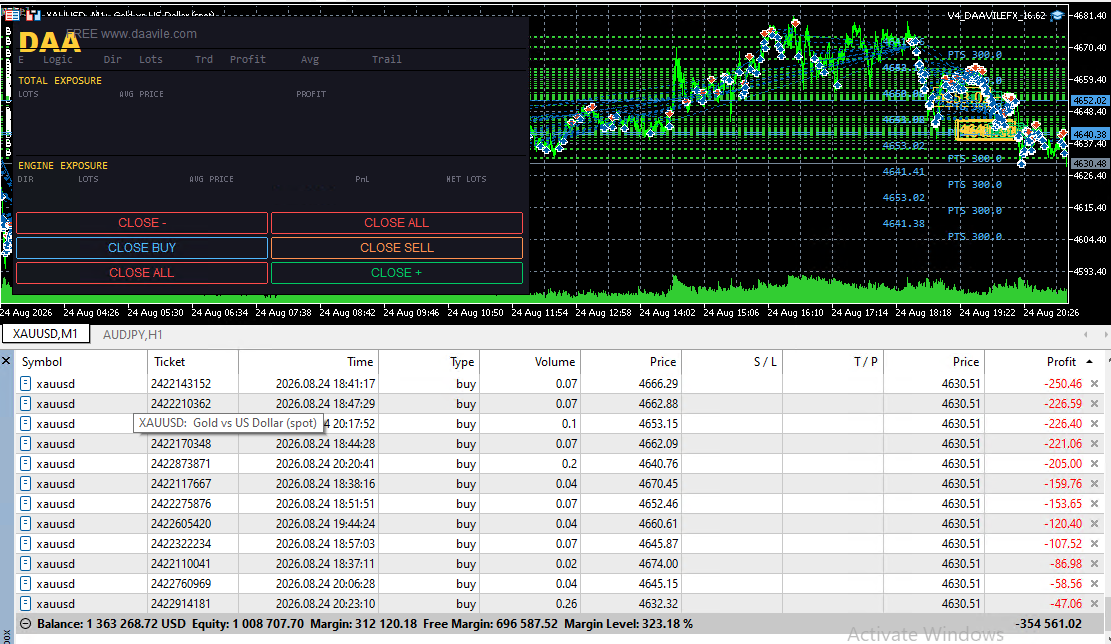Viewport: 1111px width, 644px height.
Task: Collapse the Balance summary row
Action: click(26, 624)
